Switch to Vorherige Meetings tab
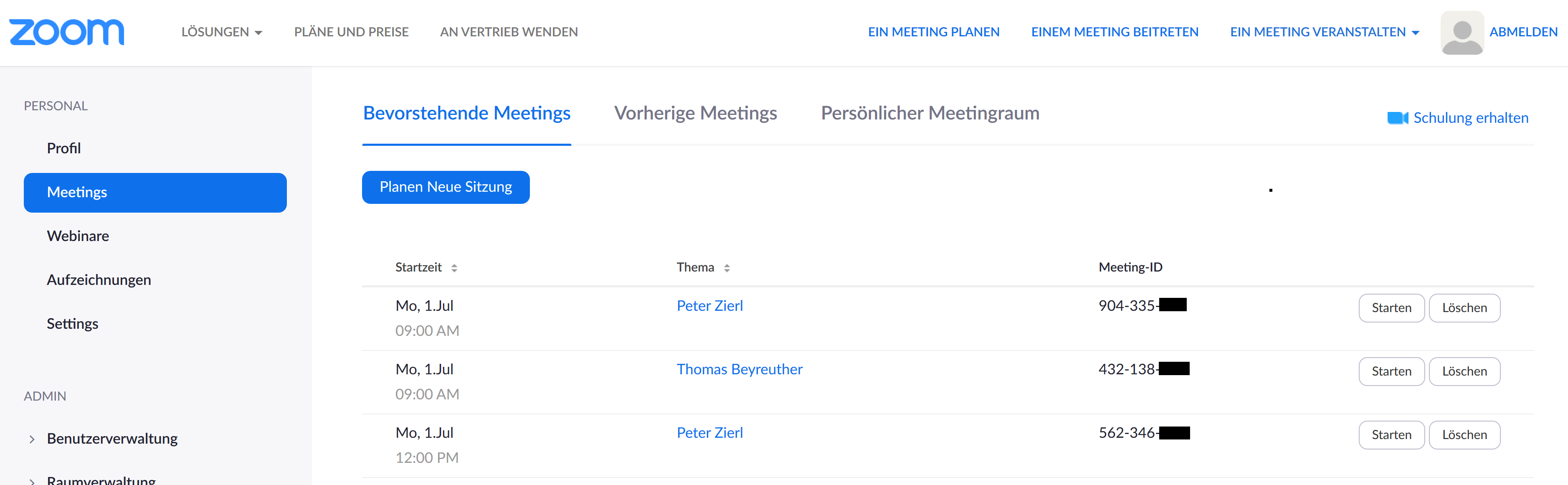The height and width of the screenshot is (485, 1568). pyautogui.click(x=695, y=113)
